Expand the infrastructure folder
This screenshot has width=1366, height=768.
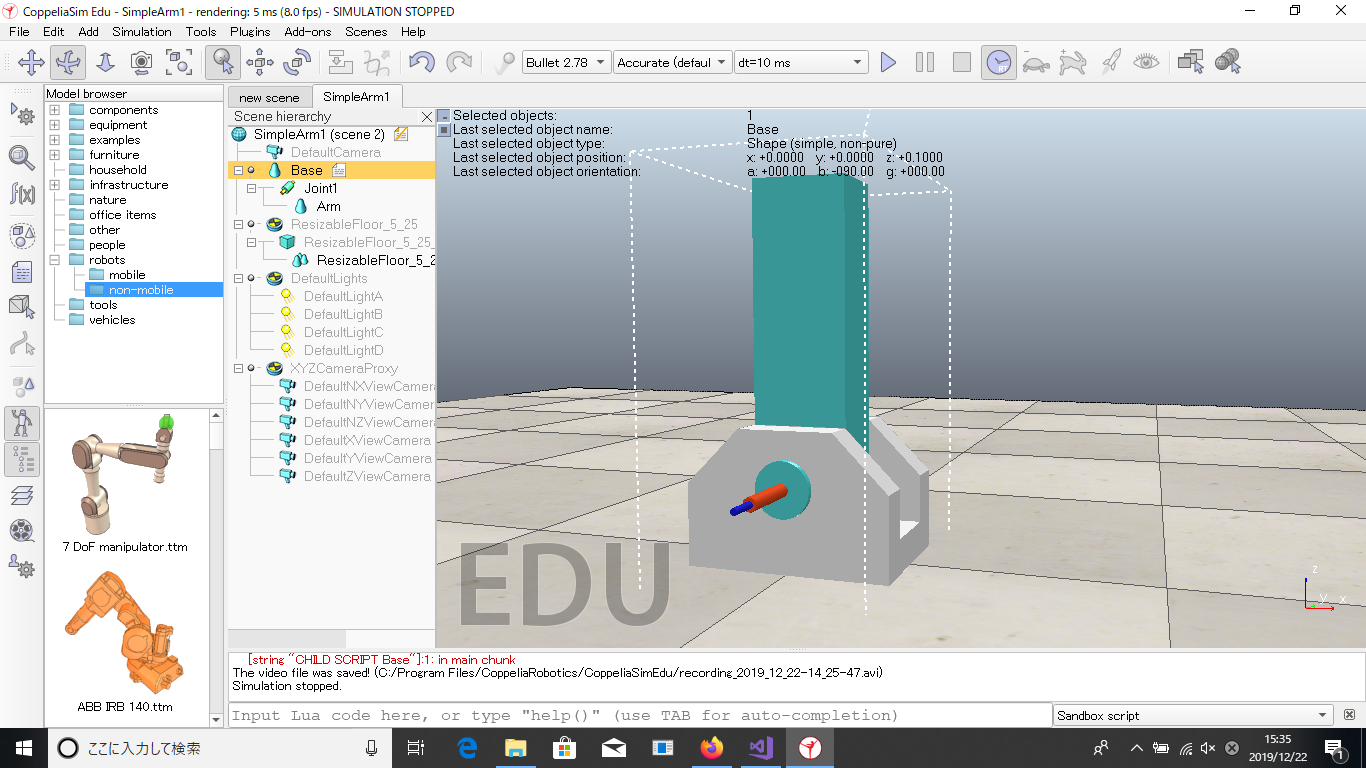(54, 185)
